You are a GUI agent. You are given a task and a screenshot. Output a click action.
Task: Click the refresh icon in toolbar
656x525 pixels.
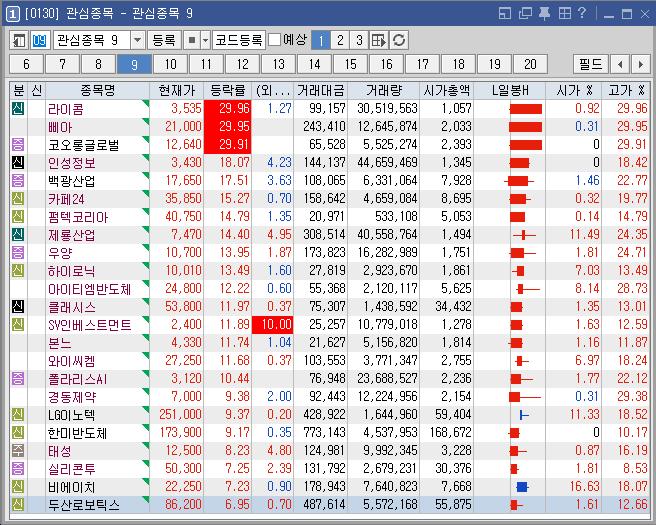[399, 40]
